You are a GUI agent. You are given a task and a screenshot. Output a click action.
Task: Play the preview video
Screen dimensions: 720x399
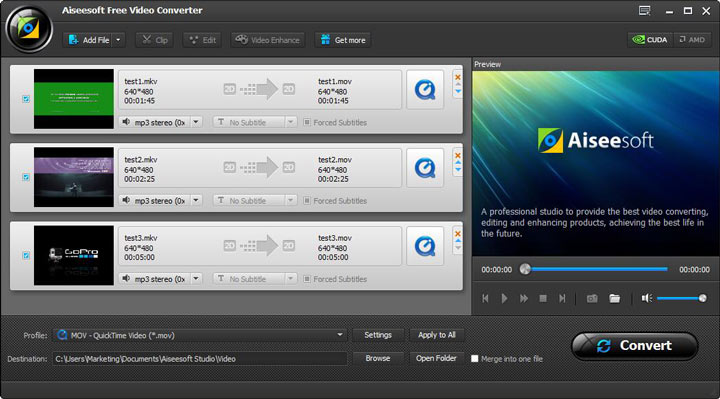tap(504, 298)
